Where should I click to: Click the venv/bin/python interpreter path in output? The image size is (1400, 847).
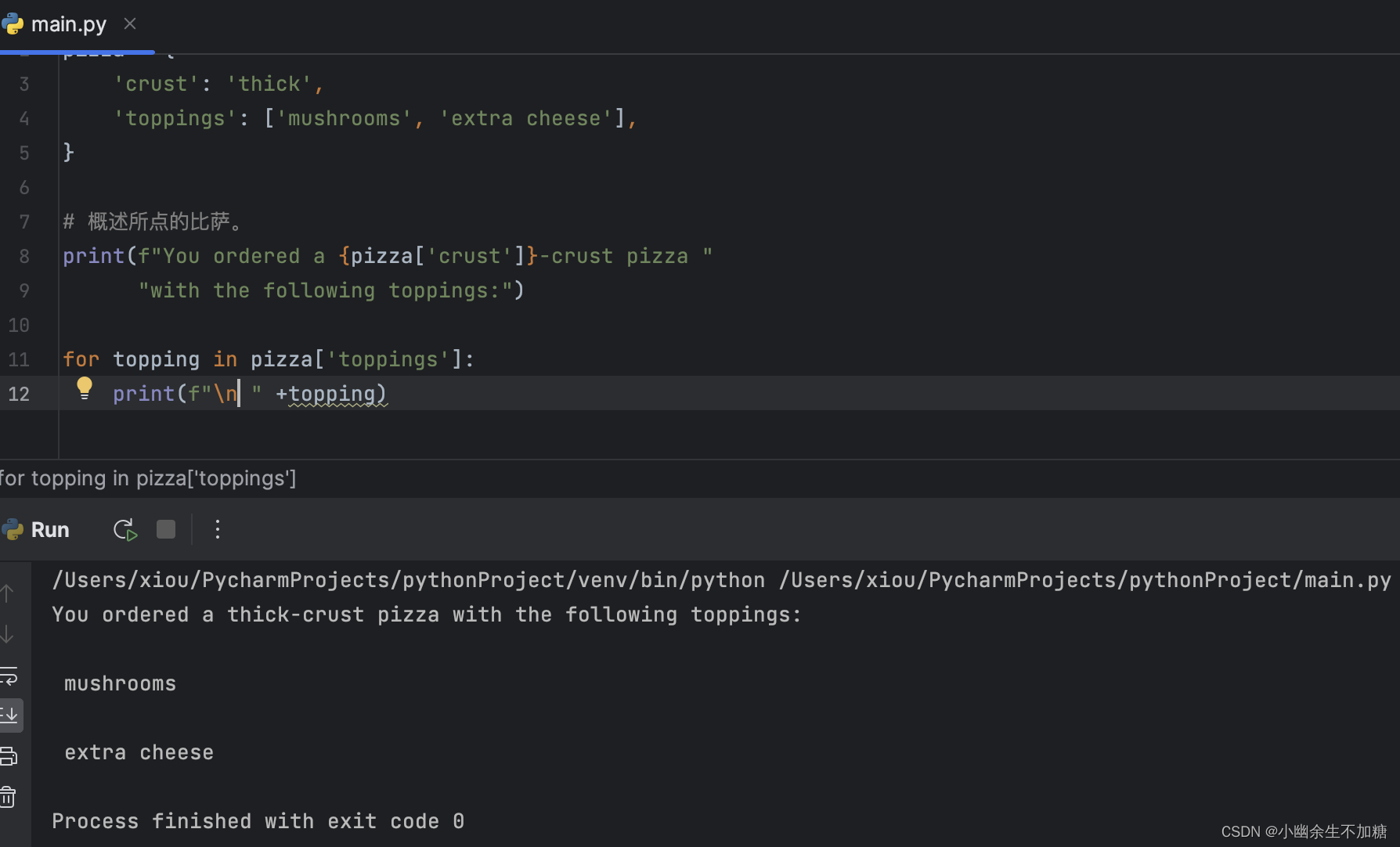409,580
